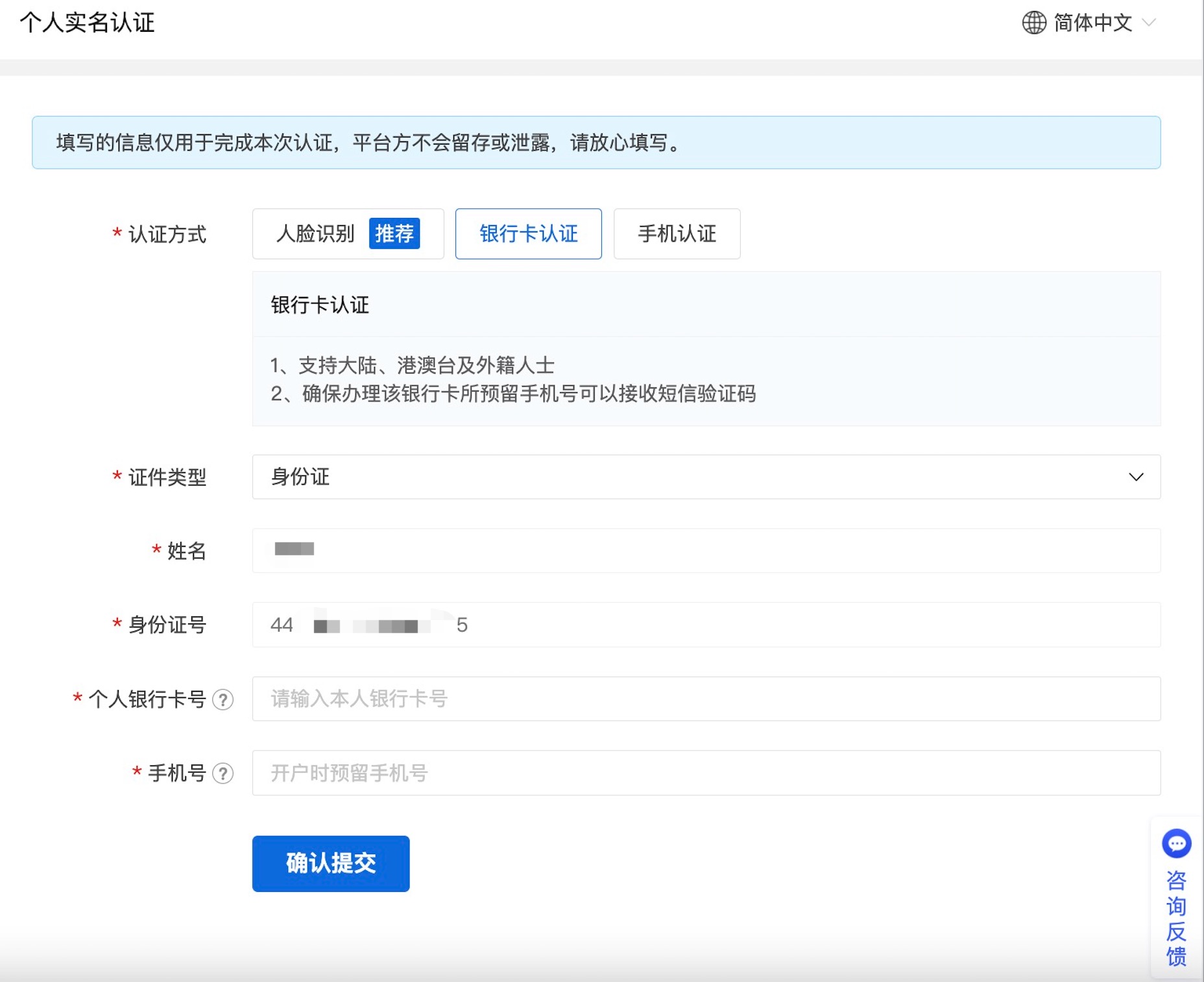Click the 身份证号 input field
1204x982 pixels.
pos(706,625)
